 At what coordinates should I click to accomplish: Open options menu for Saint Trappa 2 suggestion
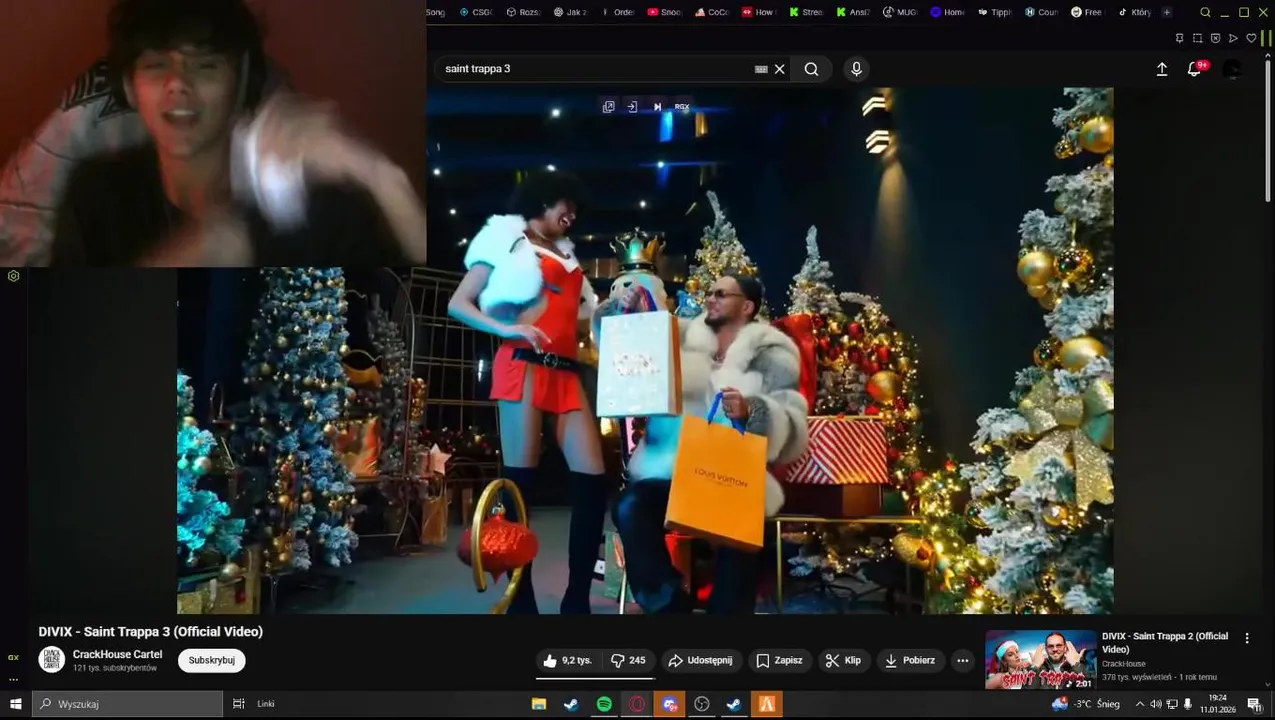tap(1246, 638)
